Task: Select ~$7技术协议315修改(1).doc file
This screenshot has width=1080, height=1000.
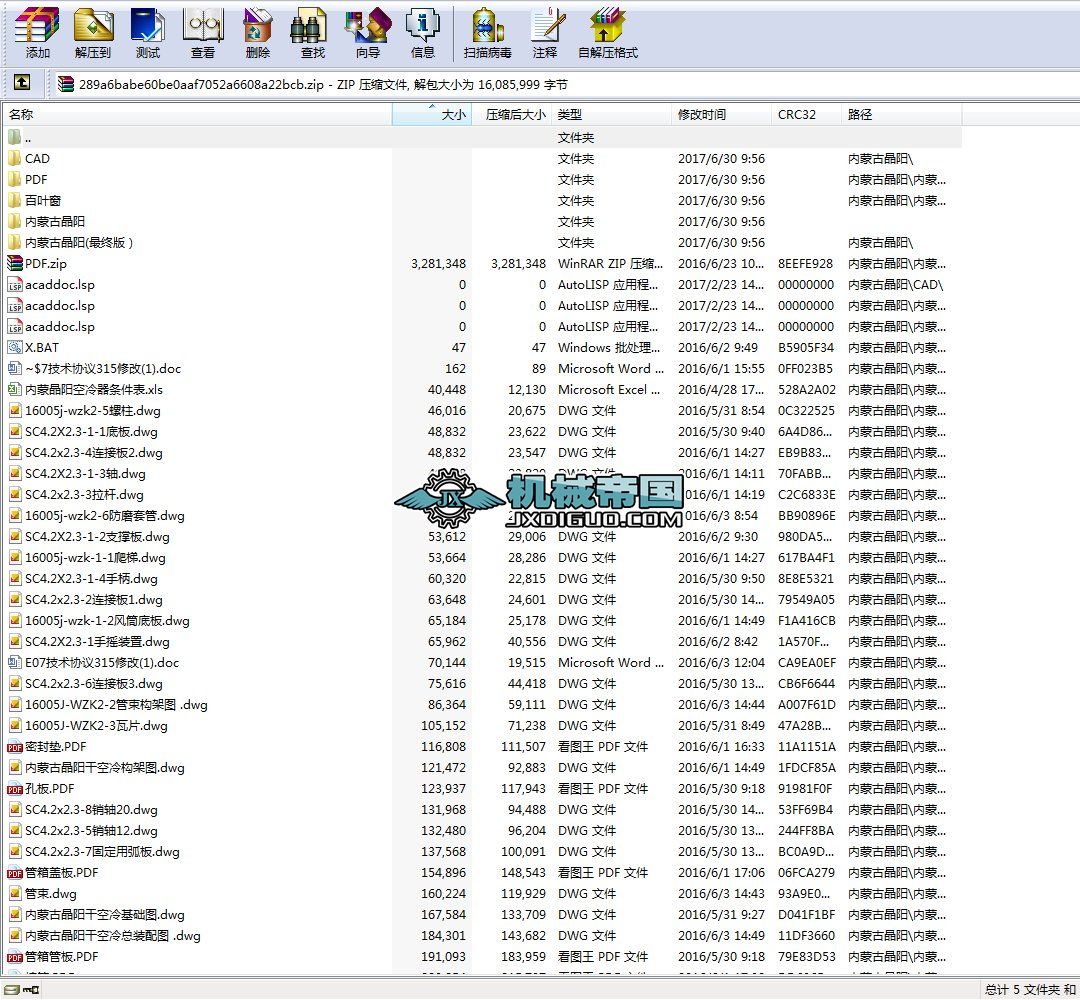Action: point(482,368)
